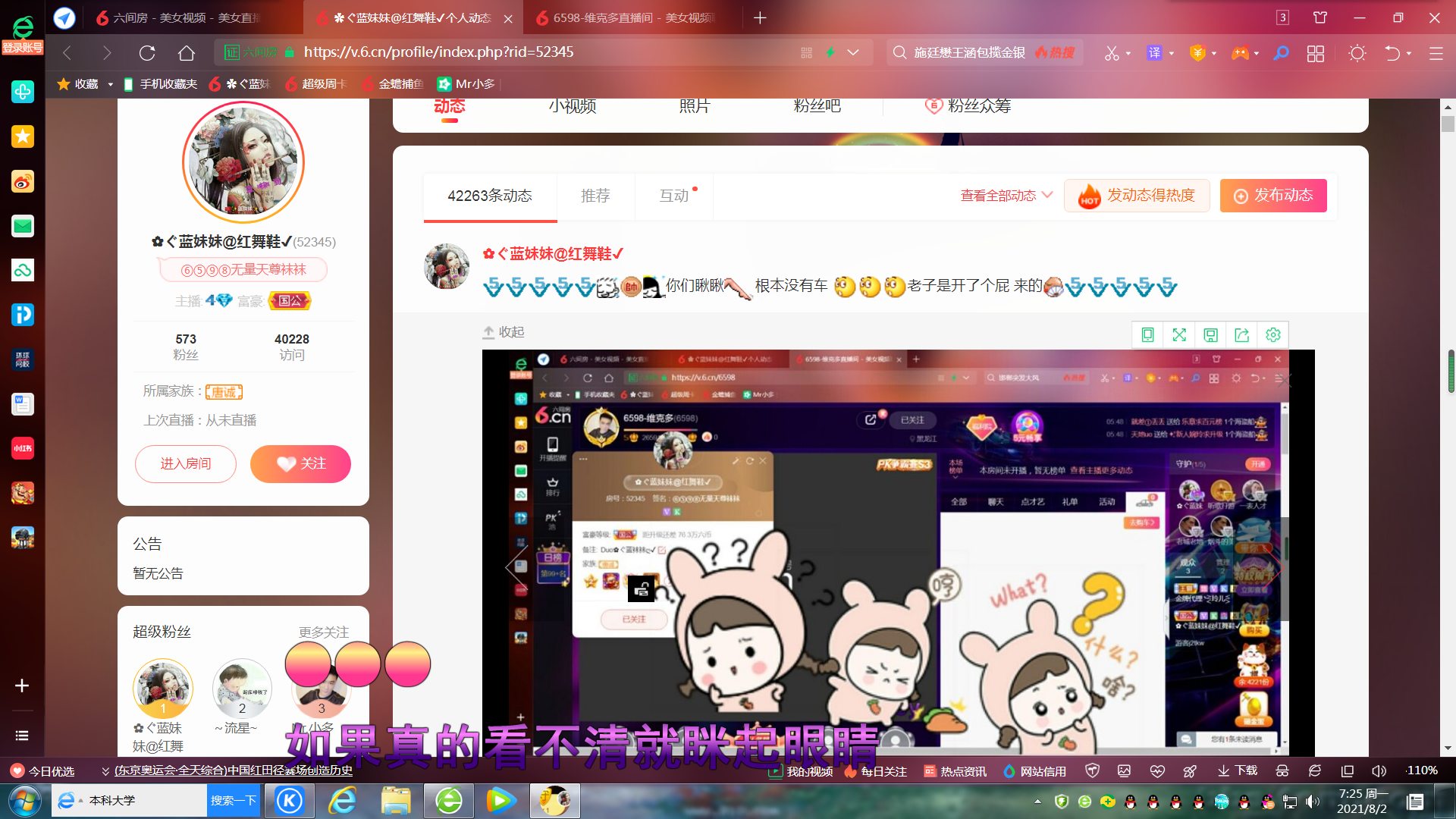Open the QR code icon in address bar
The width and height of the screenshot is (1456, 819).
pyautogui.click(x=806, y=52)
